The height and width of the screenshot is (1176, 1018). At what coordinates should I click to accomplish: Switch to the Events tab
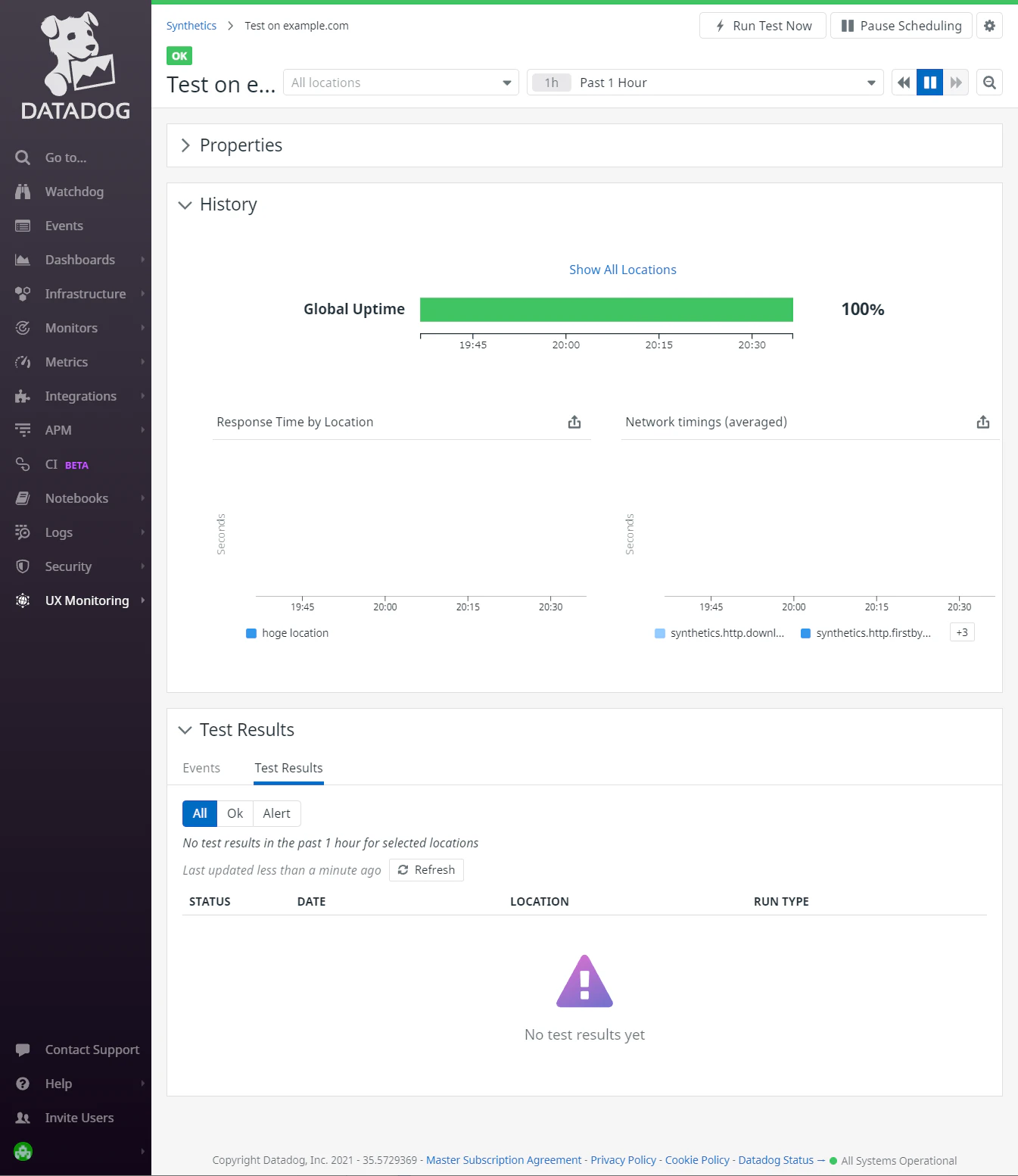[201, 768]
